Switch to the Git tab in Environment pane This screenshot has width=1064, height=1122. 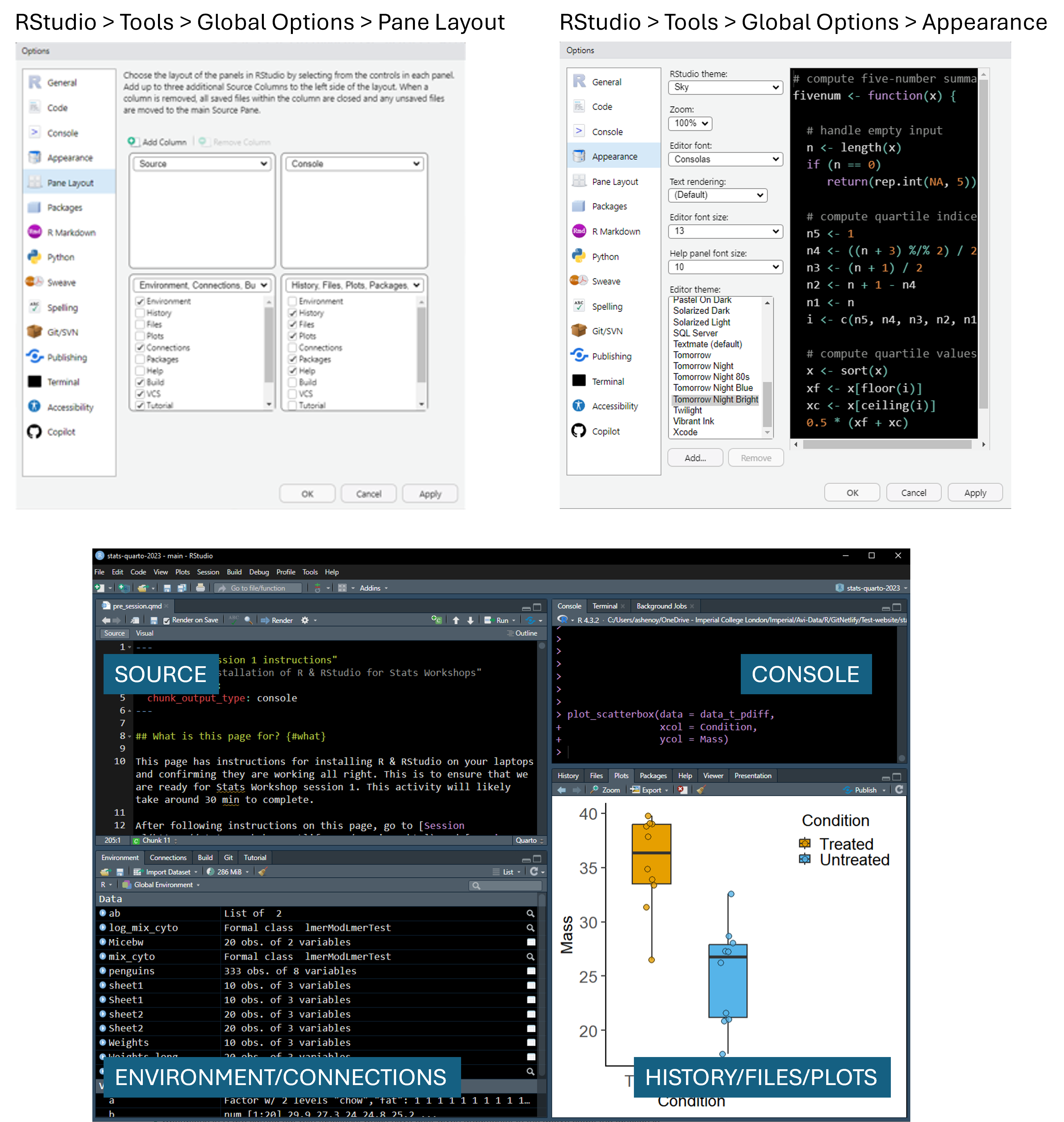coord(228,858)
